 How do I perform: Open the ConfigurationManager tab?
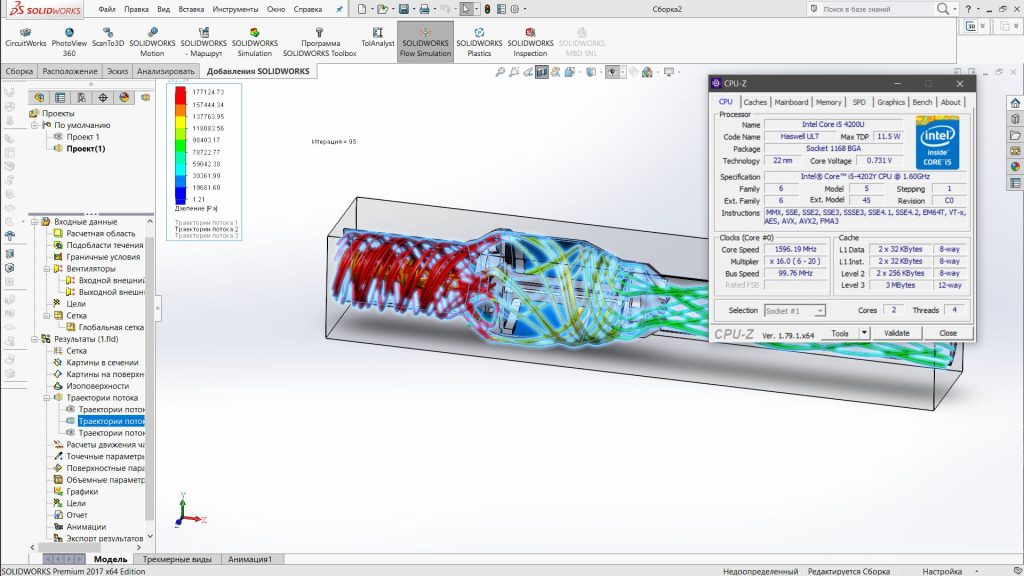click(81, 97)
